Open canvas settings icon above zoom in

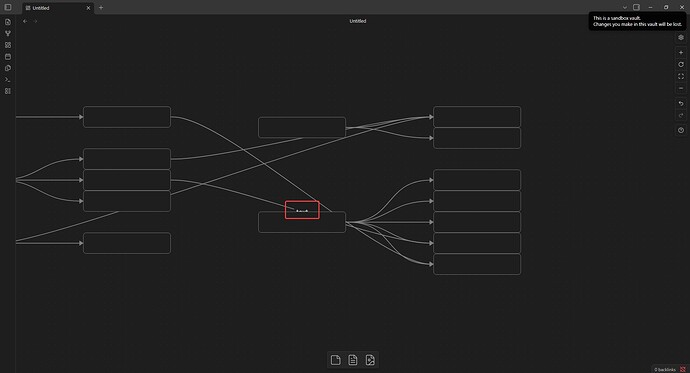[681, 37]
